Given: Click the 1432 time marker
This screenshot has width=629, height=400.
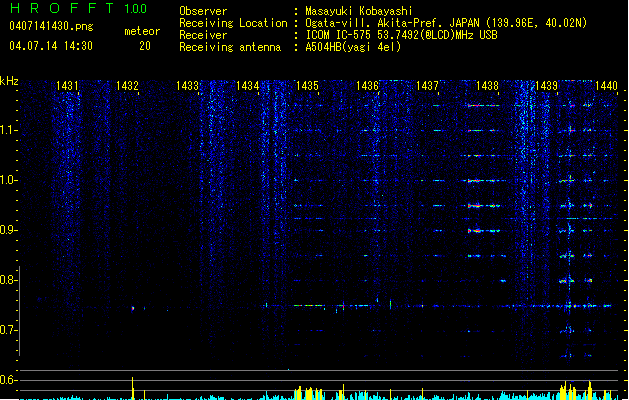Looking at the screenshot, I should (127, 86).
